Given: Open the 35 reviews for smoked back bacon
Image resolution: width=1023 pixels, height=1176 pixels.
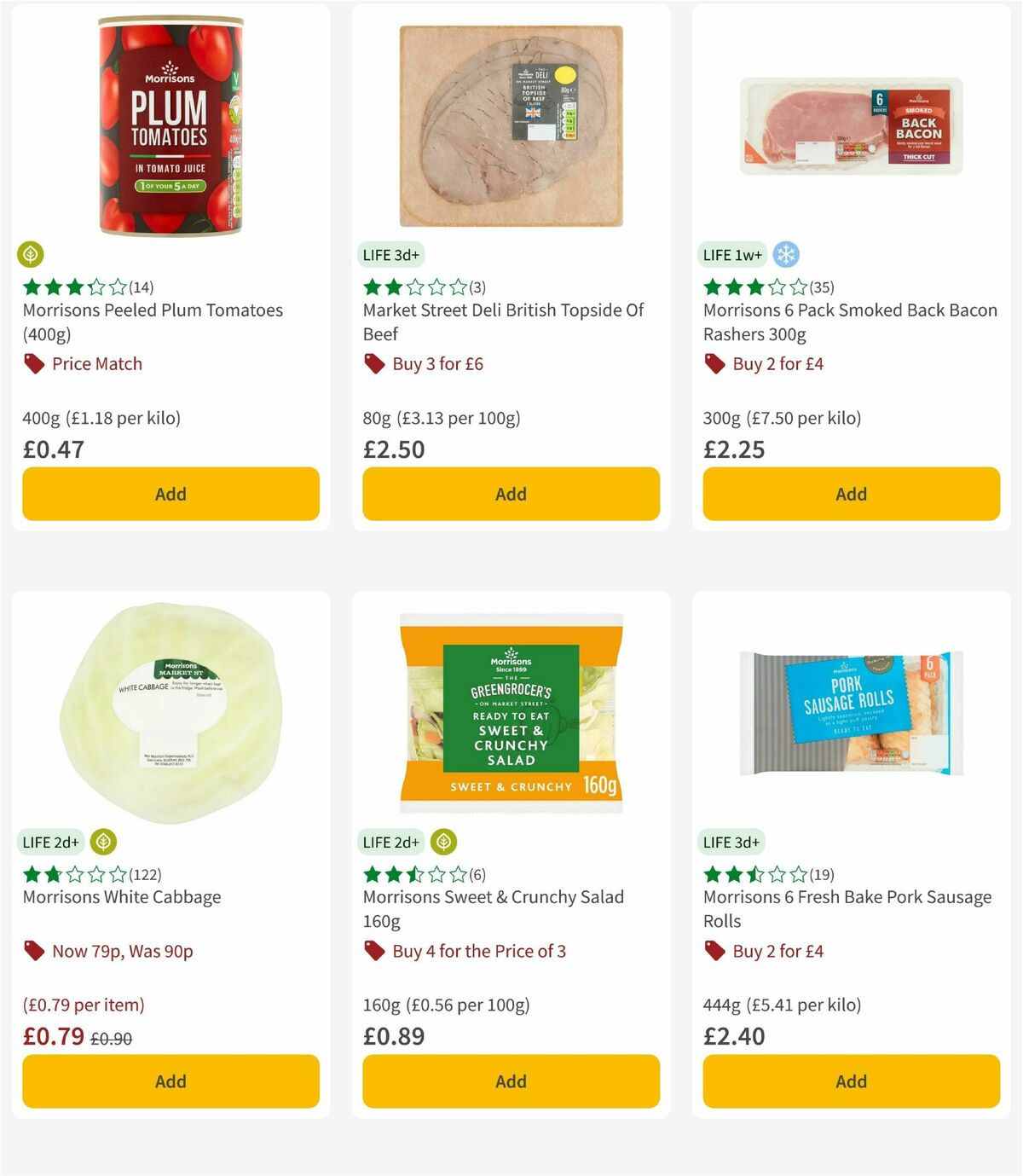Looking at the screenshot, I should [x=824, y=287].
